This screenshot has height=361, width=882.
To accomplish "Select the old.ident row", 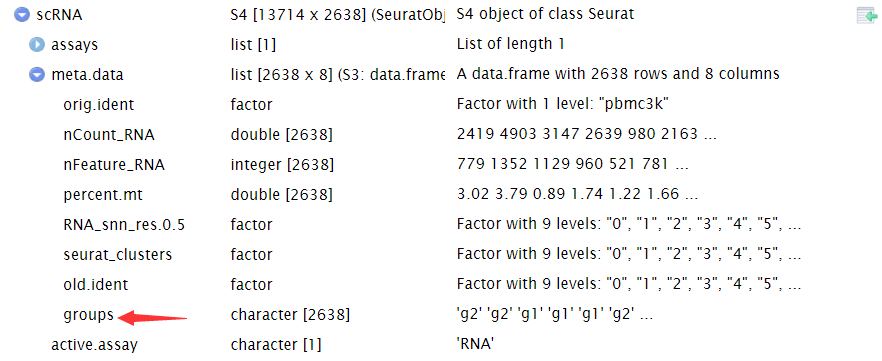I will pyautogui.click(x=441, y=285).
